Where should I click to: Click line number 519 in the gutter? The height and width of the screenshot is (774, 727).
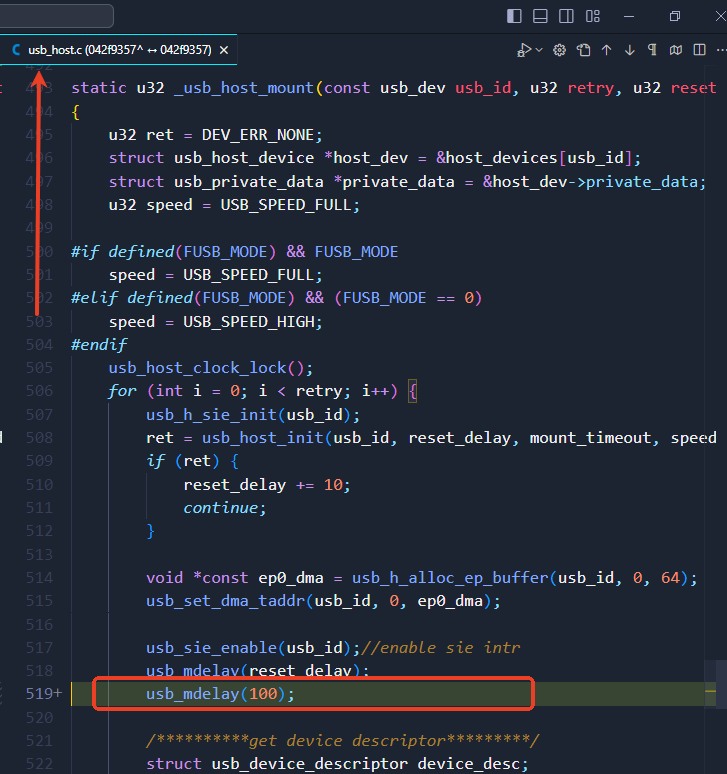(x=39, y=694)
